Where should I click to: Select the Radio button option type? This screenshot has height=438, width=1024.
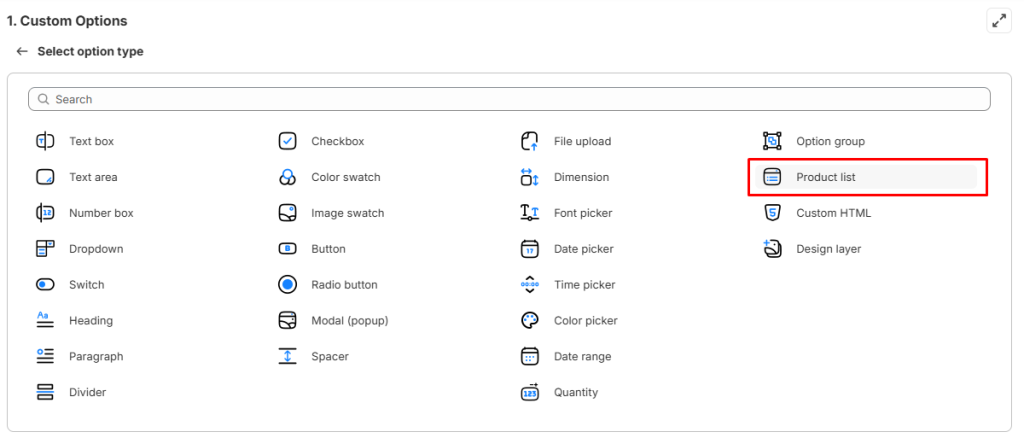pos(344,285)
